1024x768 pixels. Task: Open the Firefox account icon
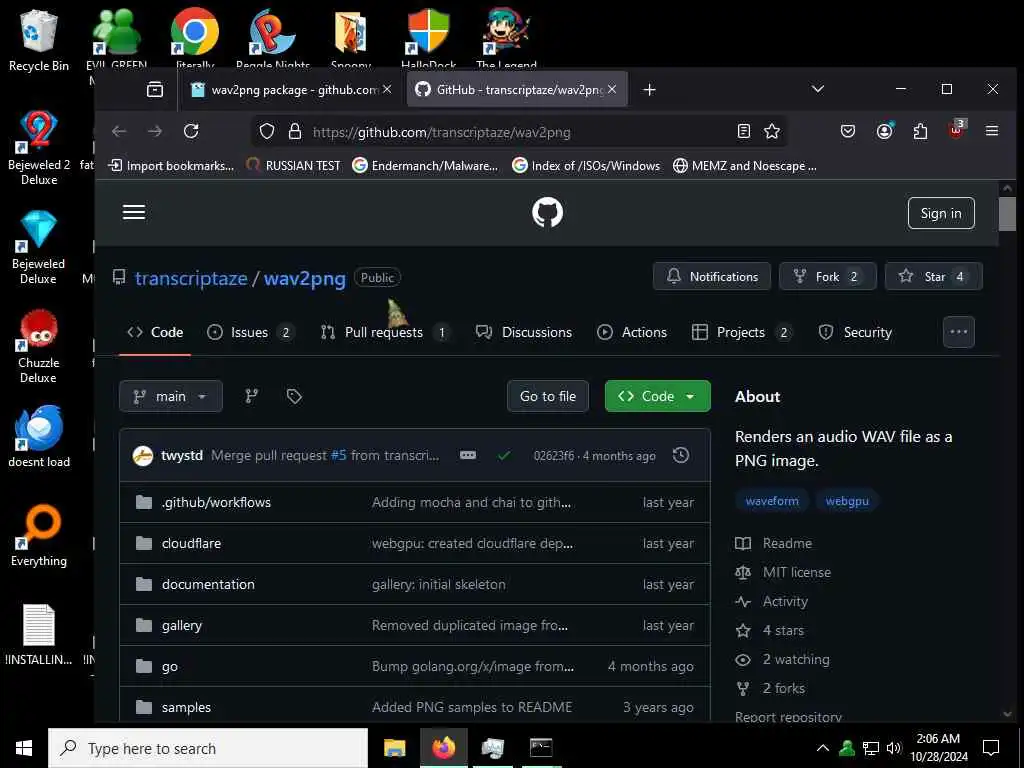point(884,131)
